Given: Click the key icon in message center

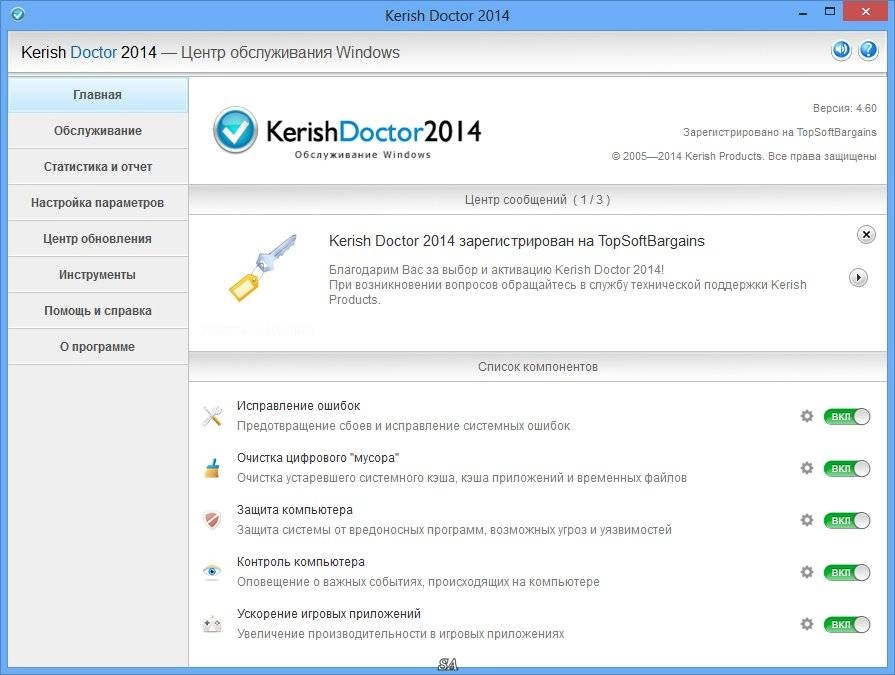Looking at the screenshot, I should [x=263, y=268].
